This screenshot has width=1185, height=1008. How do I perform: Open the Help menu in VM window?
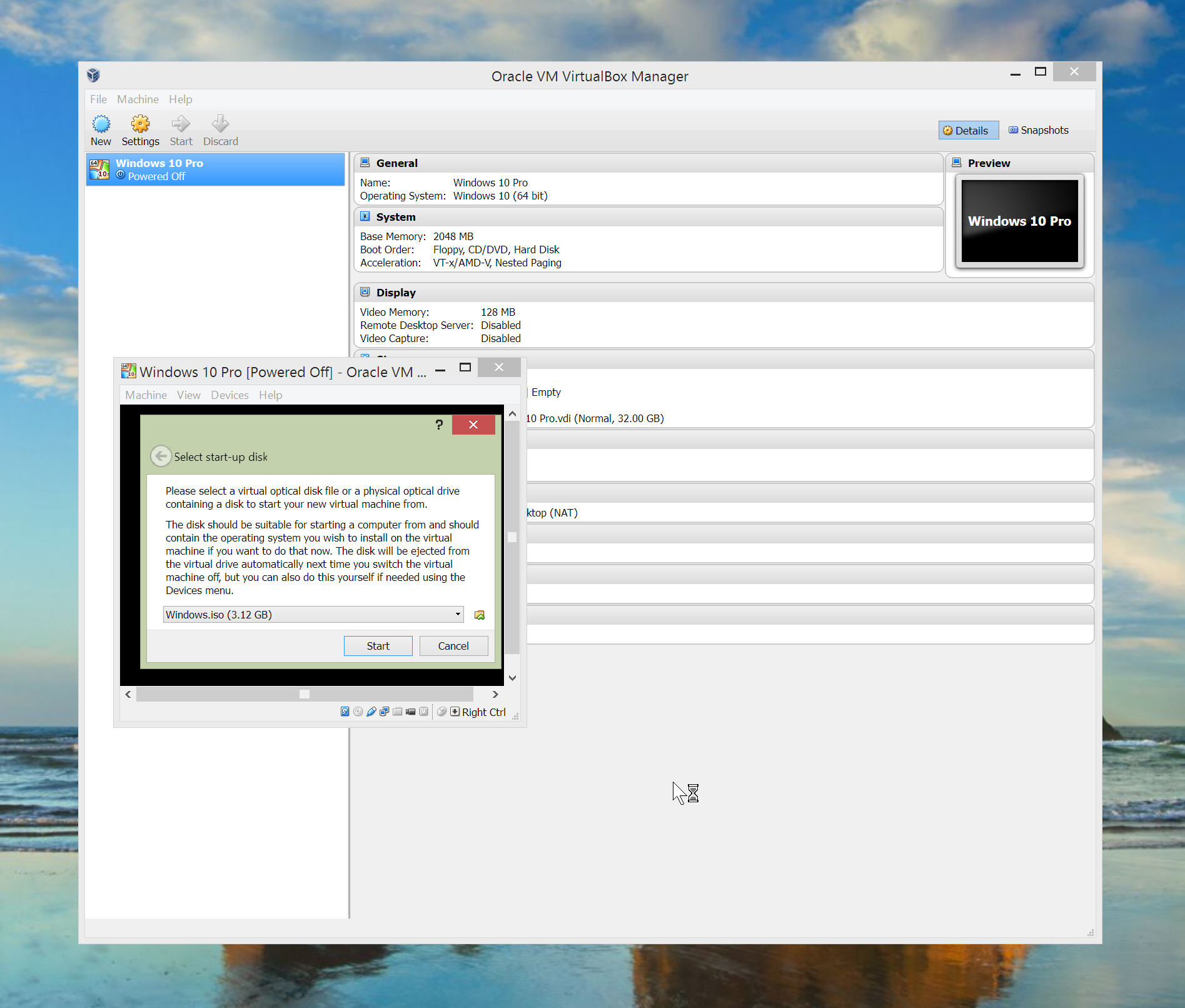(271, 395)
